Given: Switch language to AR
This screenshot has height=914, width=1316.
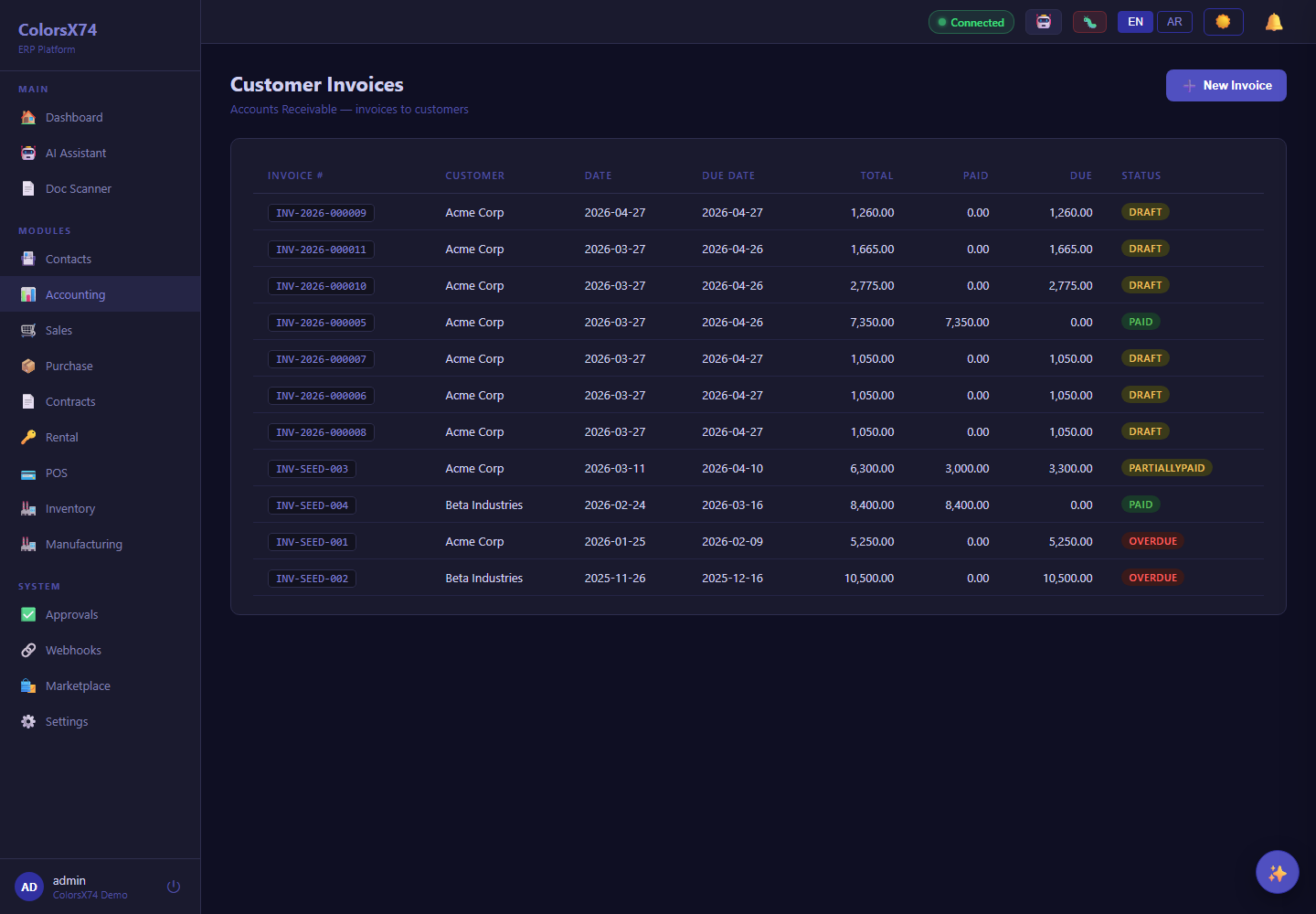Looking at the screenshot, I should [1174, 22].
